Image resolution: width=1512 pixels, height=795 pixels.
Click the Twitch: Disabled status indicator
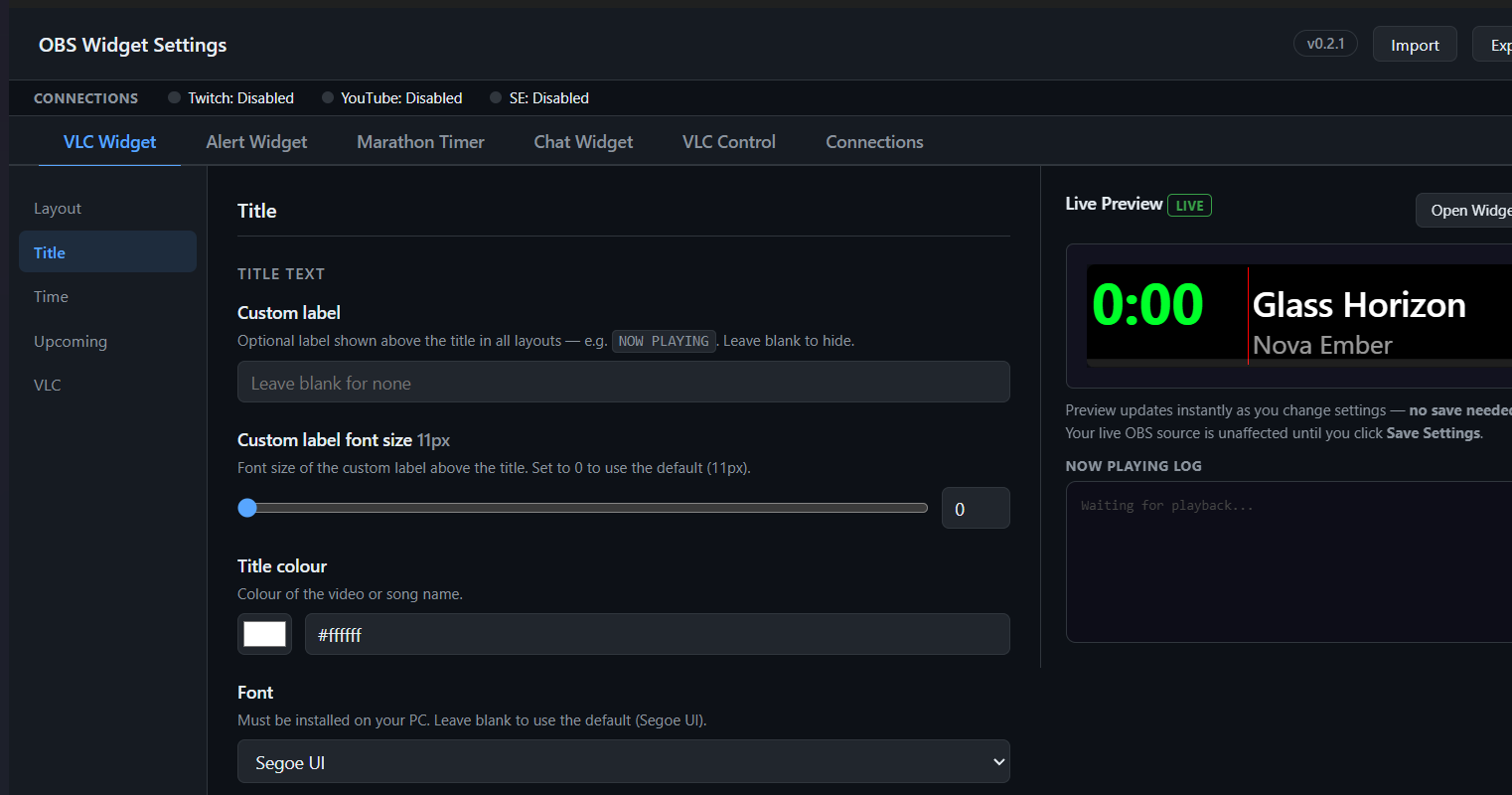point(231,98)
